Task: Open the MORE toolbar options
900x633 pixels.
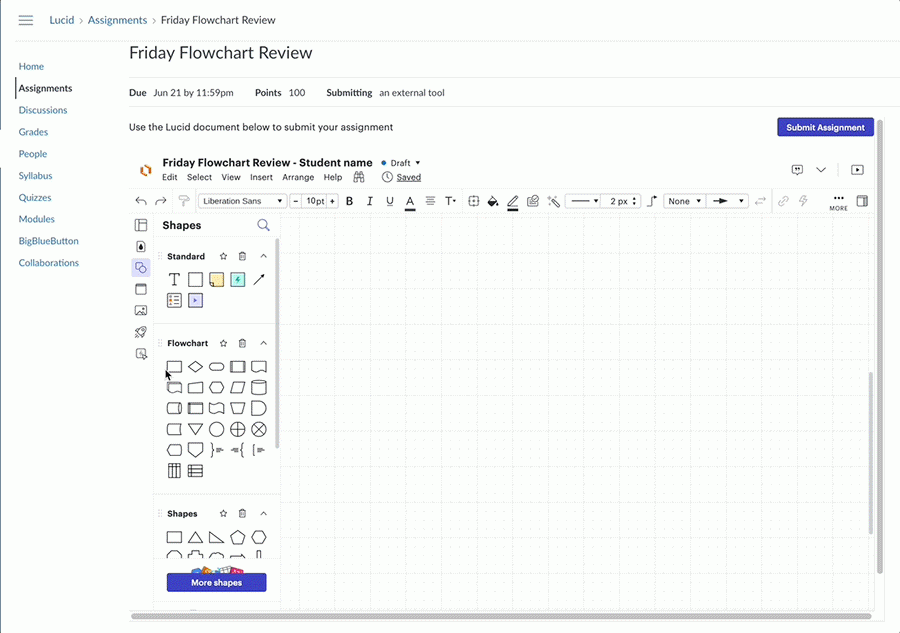Action: tap(838, 202)
